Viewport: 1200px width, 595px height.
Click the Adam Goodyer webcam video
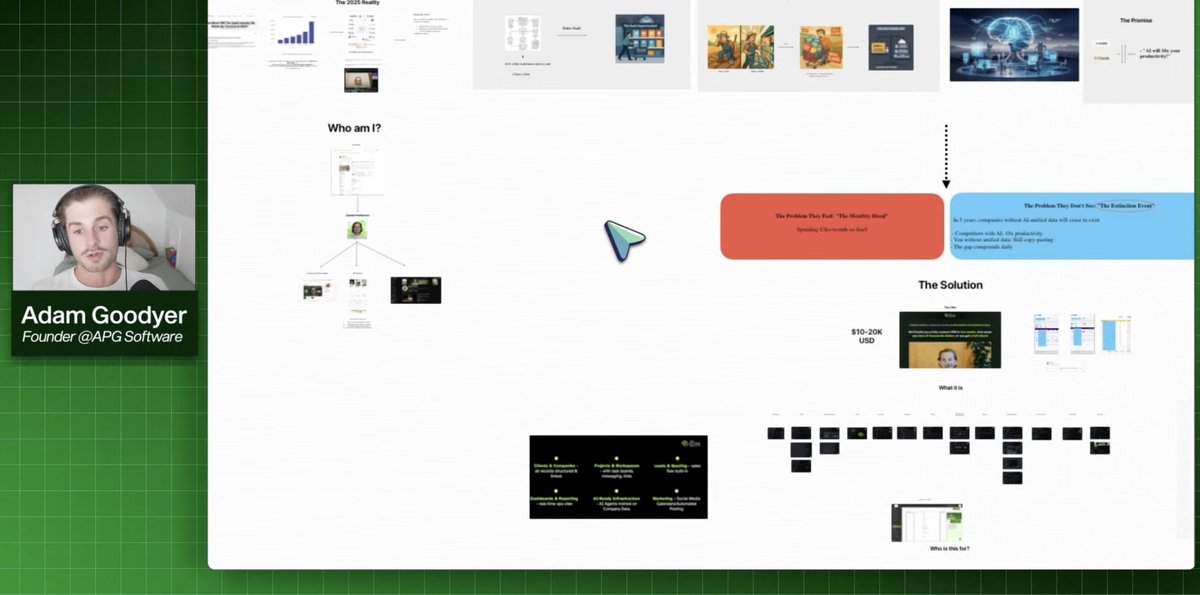click(104, 237)
